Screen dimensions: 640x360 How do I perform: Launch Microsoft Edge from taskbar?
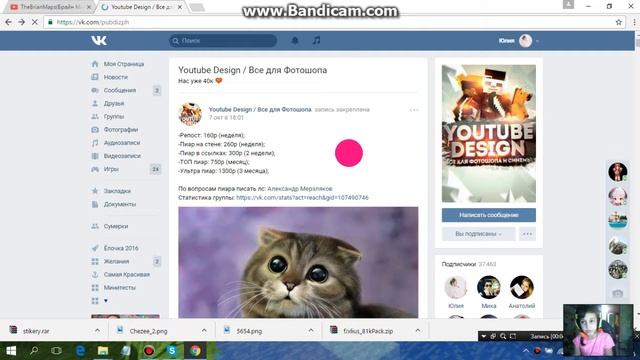(x=80, y=351)
